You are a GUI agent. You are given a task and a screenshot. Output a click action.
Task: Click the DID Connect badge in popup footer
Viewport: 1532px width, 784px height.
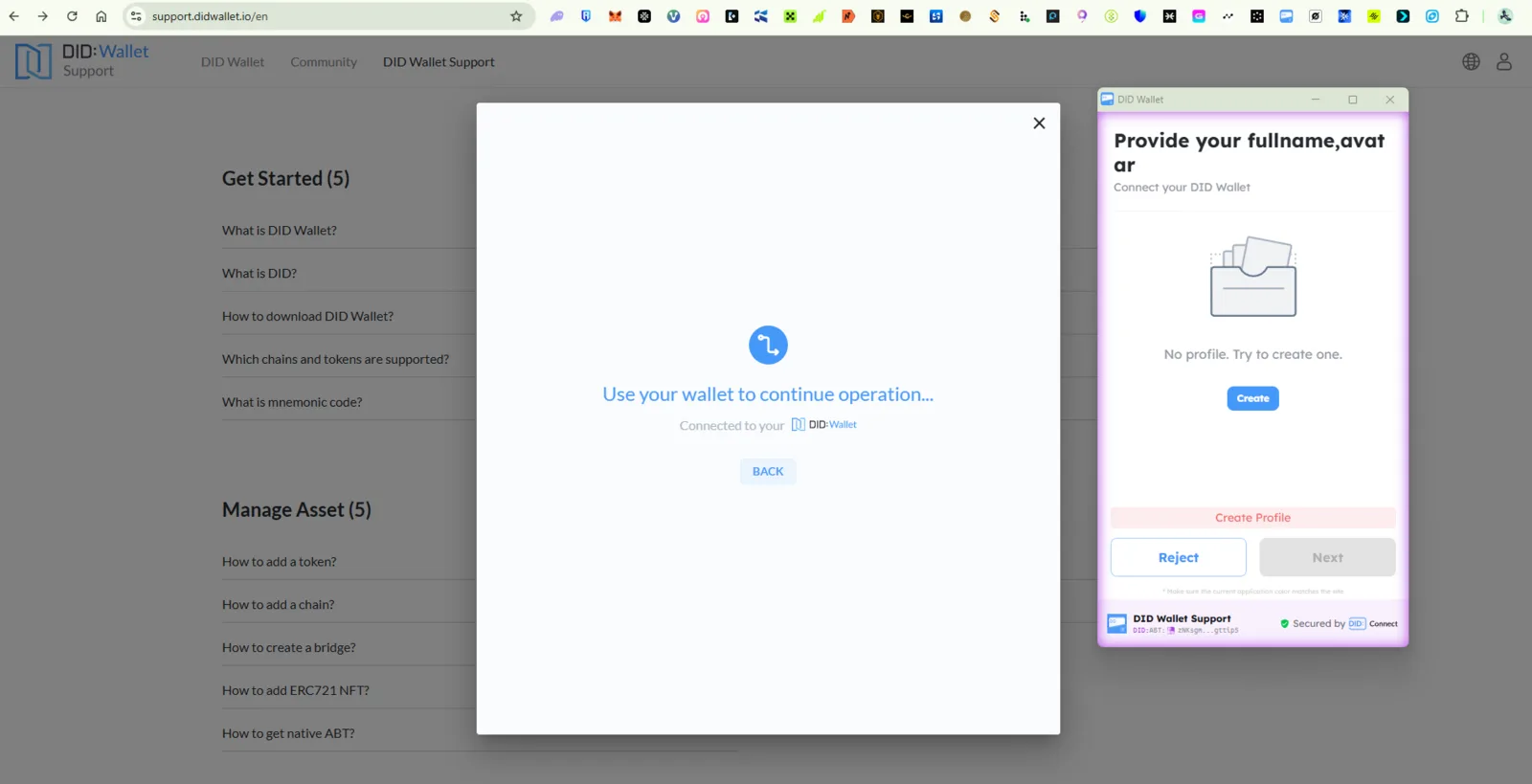point(1373,624)
